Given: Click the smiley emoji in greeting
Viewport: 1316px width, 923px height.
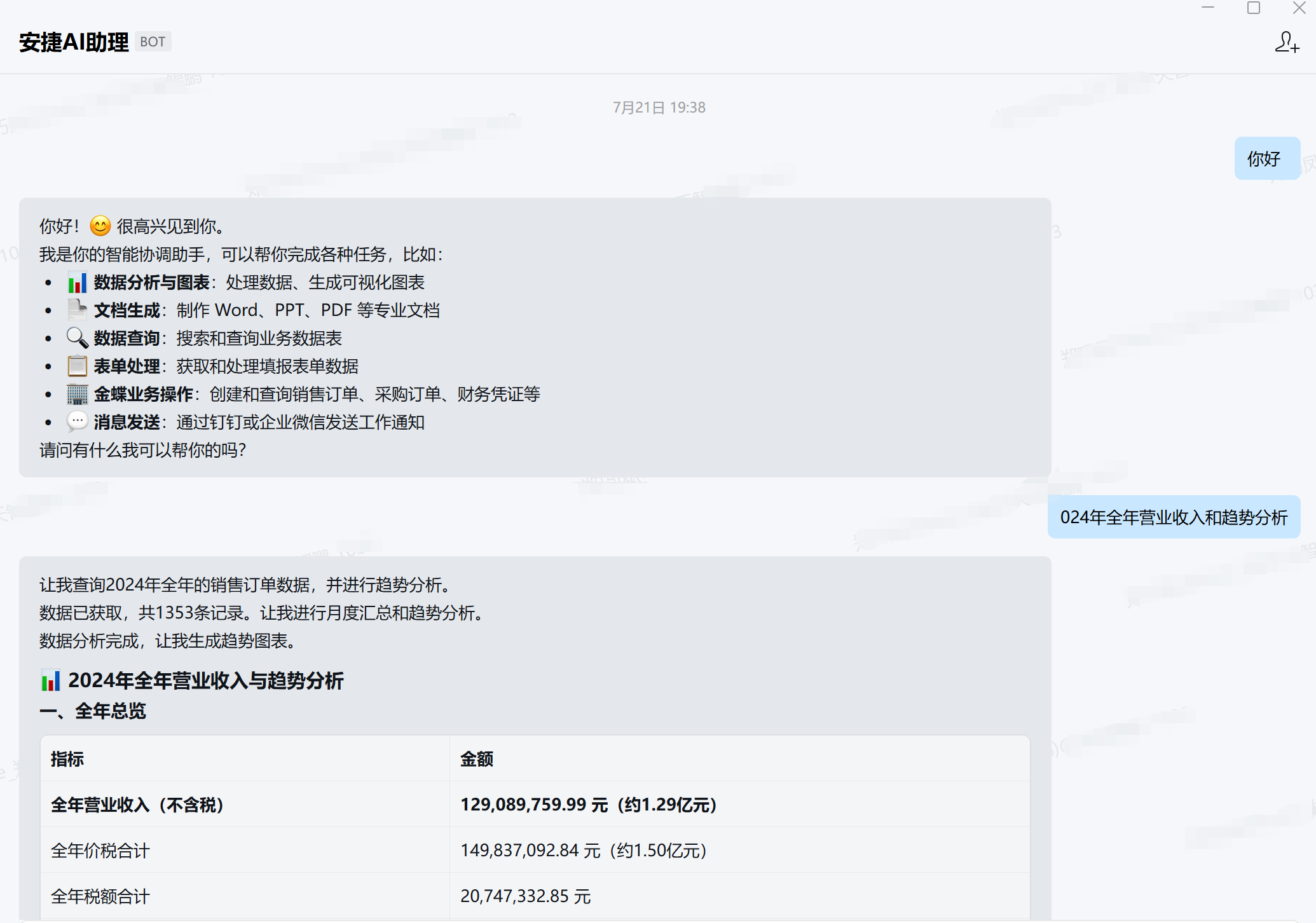Looking at the screenshot, I should (100, 226).
